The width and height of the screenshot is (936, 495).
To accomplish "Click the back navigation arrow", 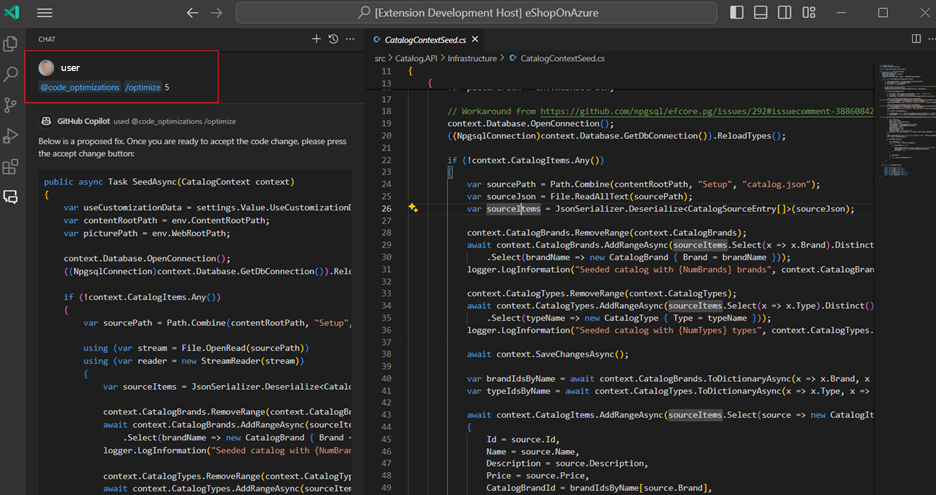I will click(193, 13).
